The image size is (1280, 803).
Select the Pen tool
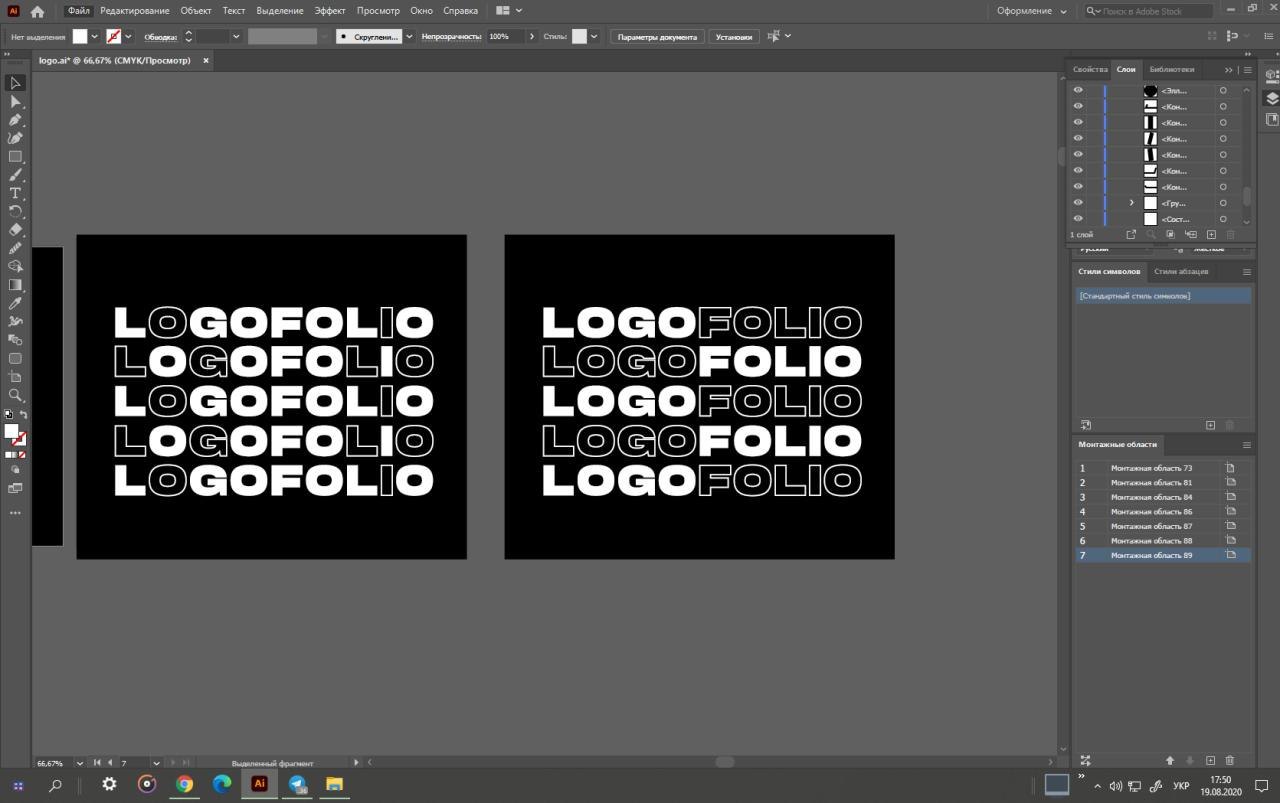[x=15, y=120]
